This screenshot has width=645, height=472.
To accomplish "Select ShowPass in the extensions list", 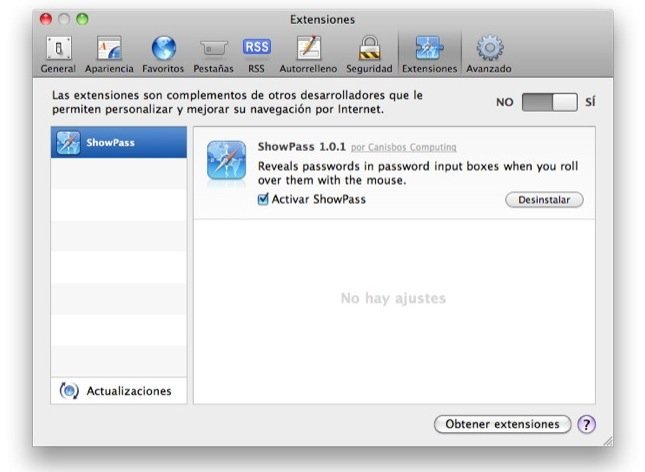I will coord(119,142).
